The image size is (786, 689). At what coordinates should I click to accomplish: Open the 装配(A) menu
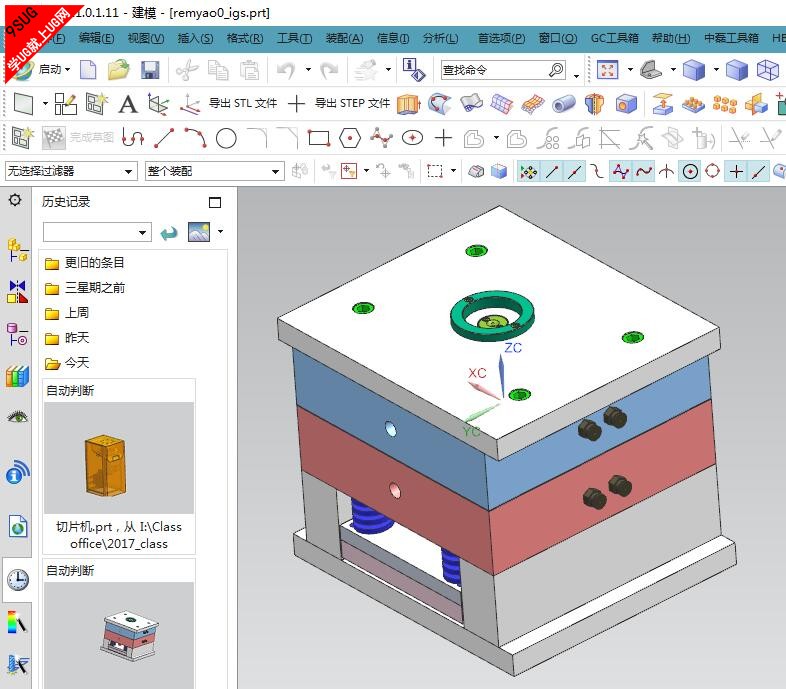(344, 39)
